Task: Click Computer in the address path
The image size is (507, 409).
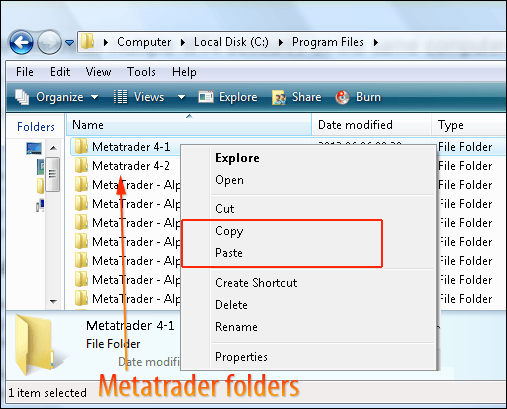Action: tap(144, 42)
